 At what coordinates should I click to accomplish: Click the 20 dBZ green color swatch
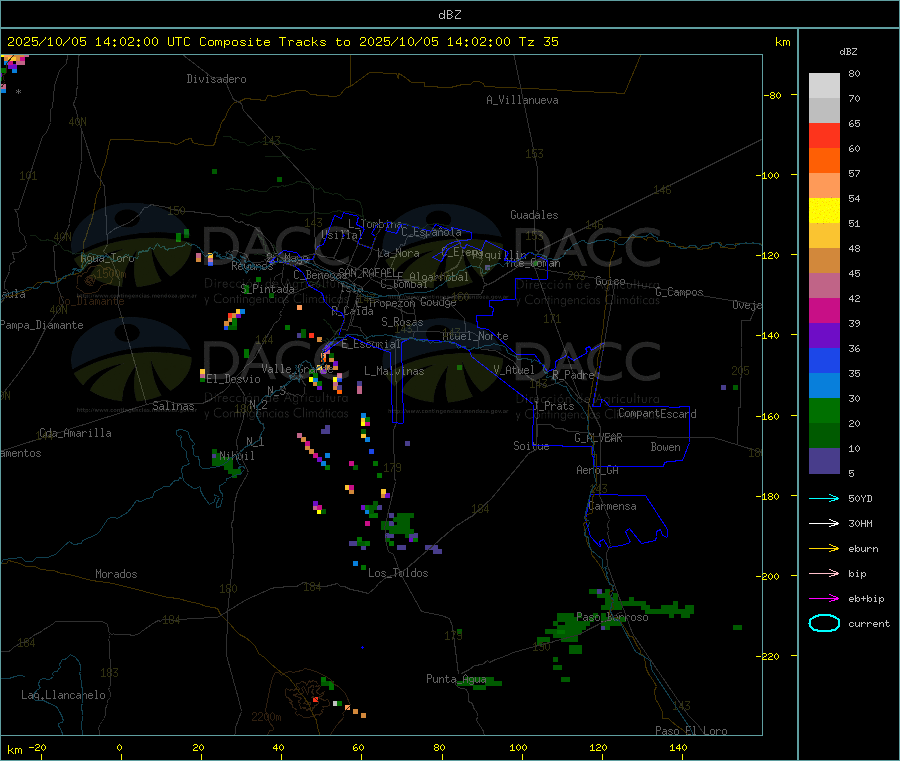[824, 436]
